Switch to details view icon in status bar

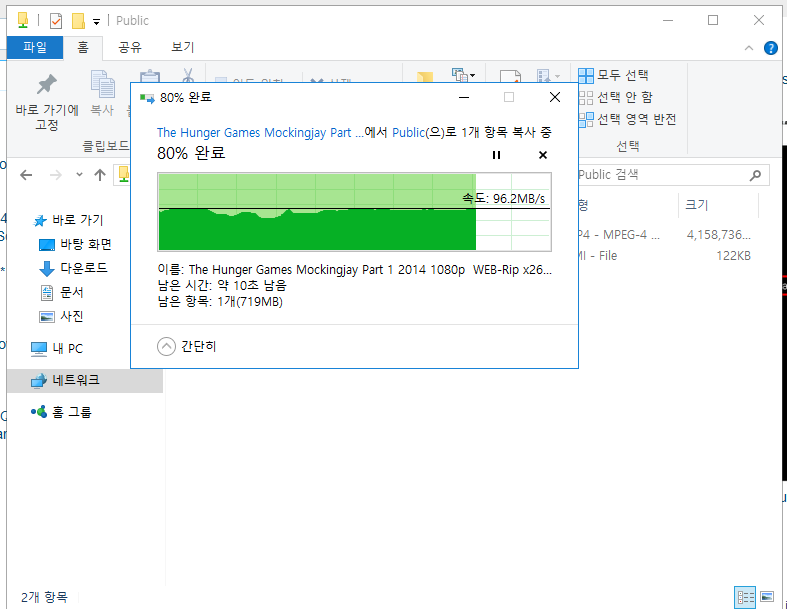tap(745, 597)
